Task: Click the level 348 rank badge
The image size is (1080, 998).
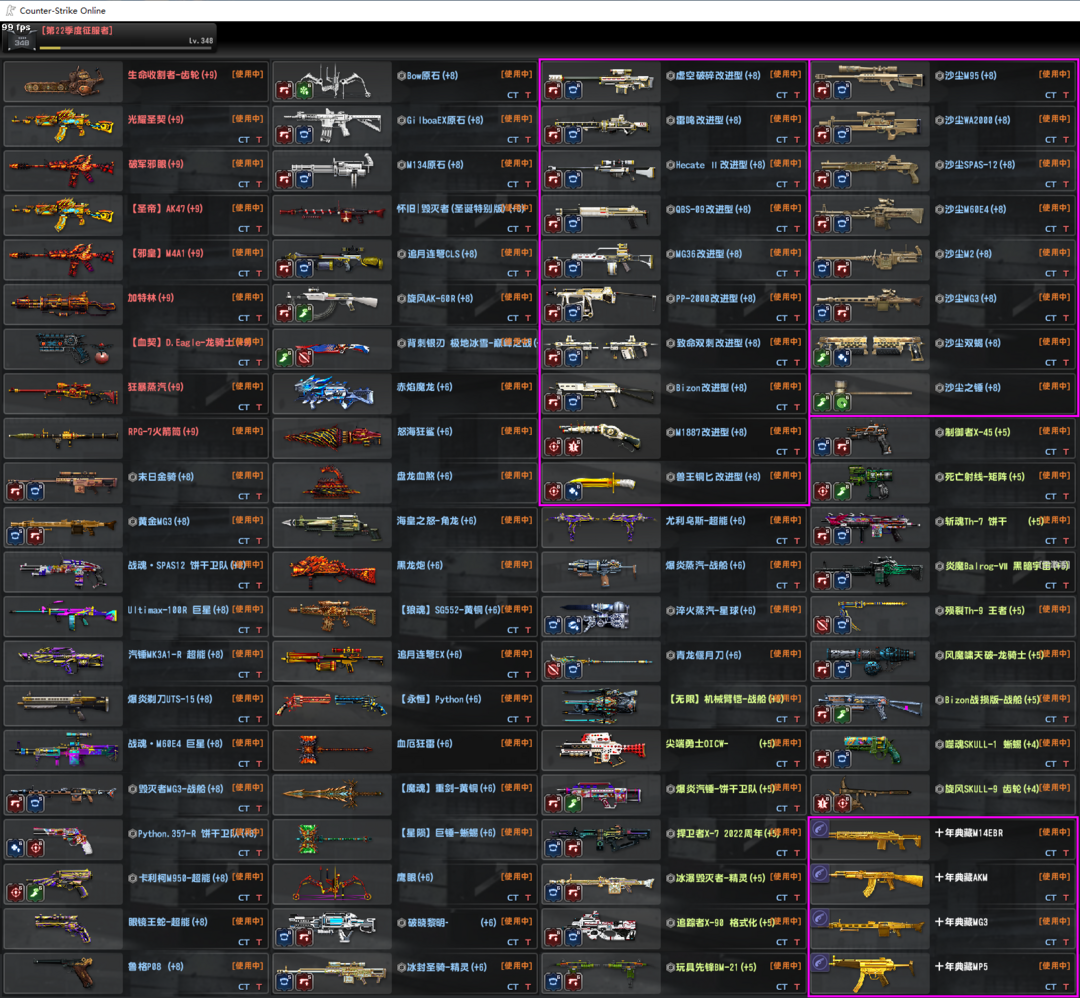Action: click(22, 40)
